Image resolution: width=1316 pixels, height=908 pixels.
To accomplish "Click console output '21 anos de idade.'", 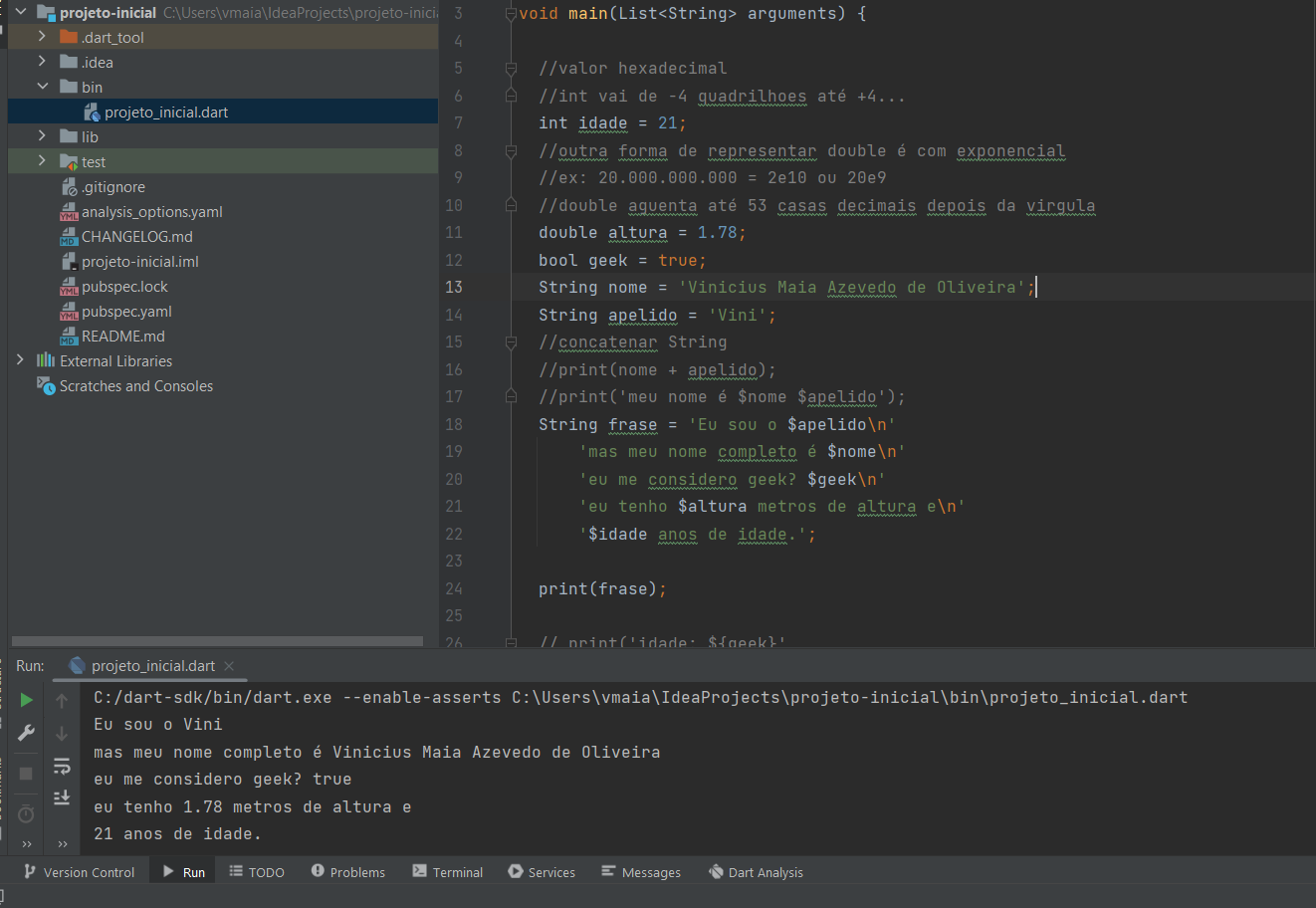I will click(177, 833).
